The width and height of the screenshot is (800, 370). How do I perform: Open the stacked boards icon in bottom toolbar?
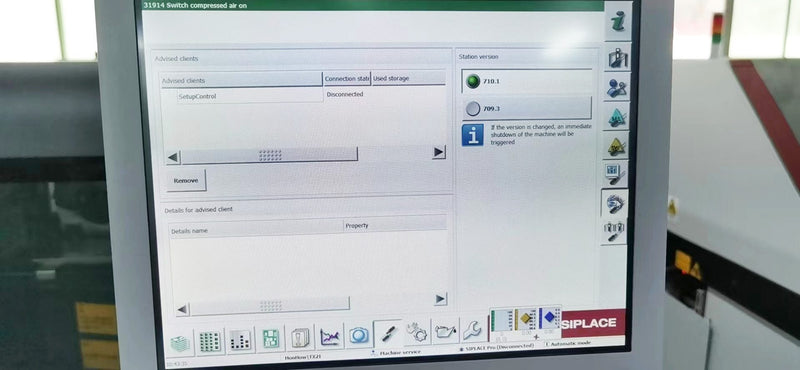(180, 342)
